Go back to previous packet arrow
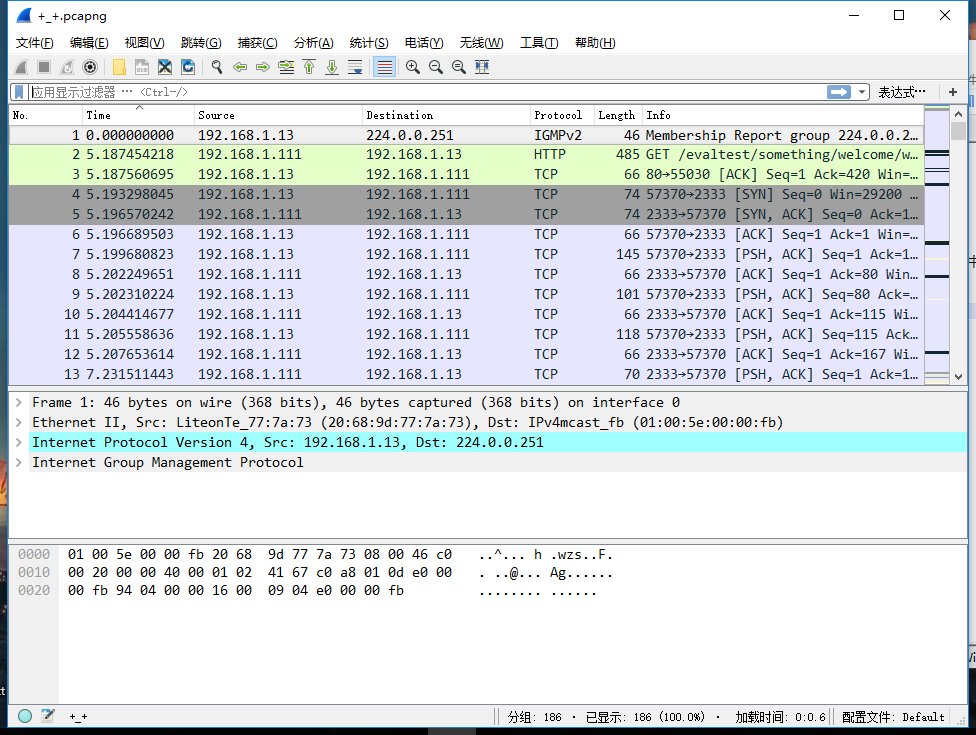Viewport: 976px width, 735px height. coord(240,67)
